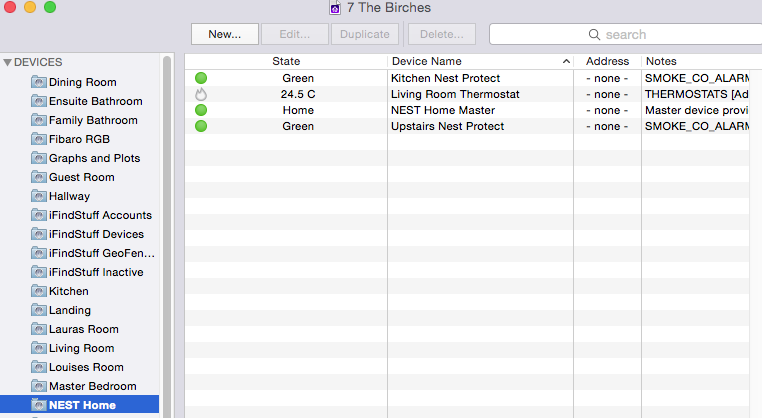Click Kitchen Nest Protect green status dot

pos(201,78)
